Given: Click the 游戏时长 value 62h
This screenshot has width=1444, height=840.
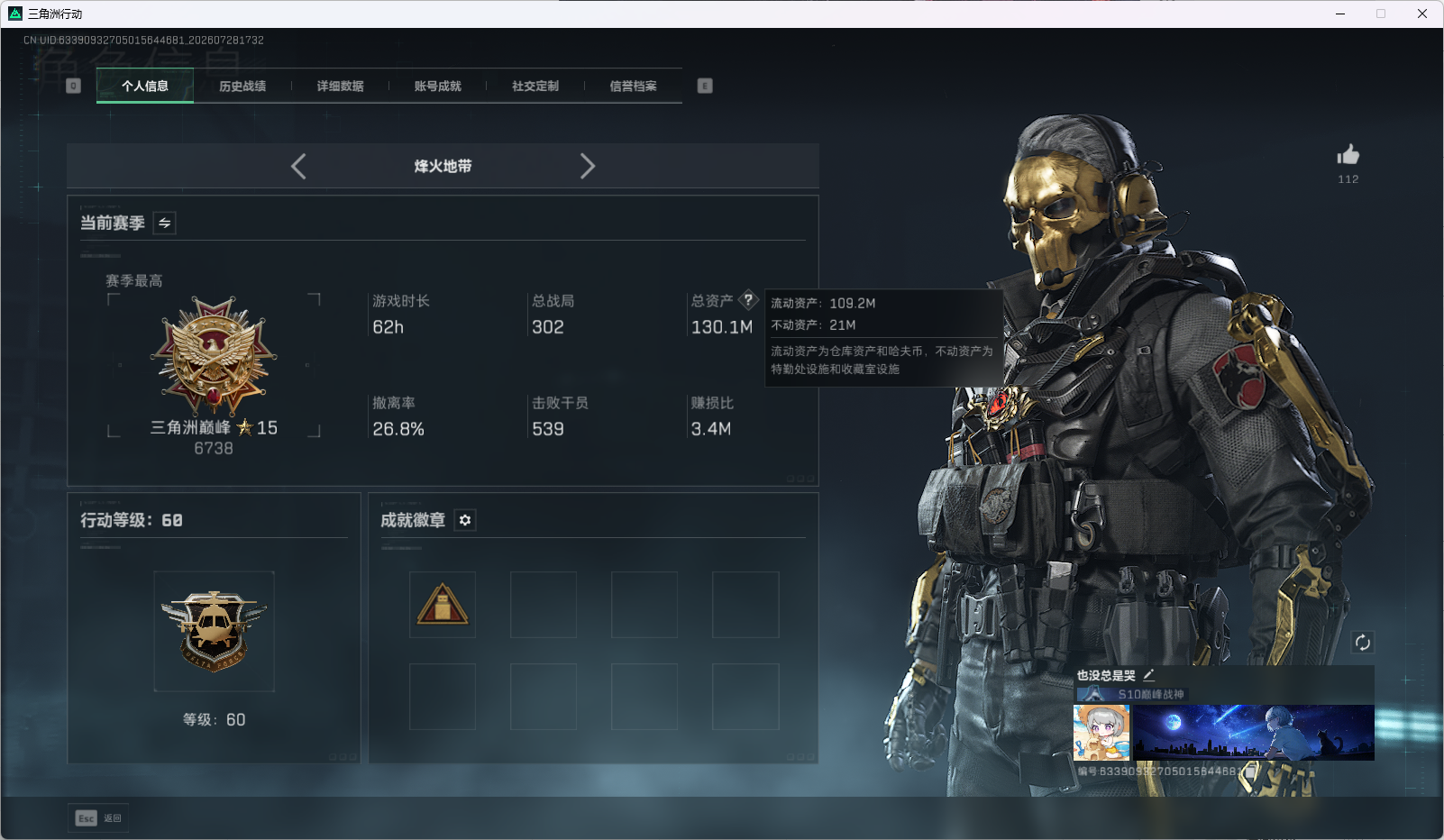Looking at the screenshot, I should (x=388, y=327).
